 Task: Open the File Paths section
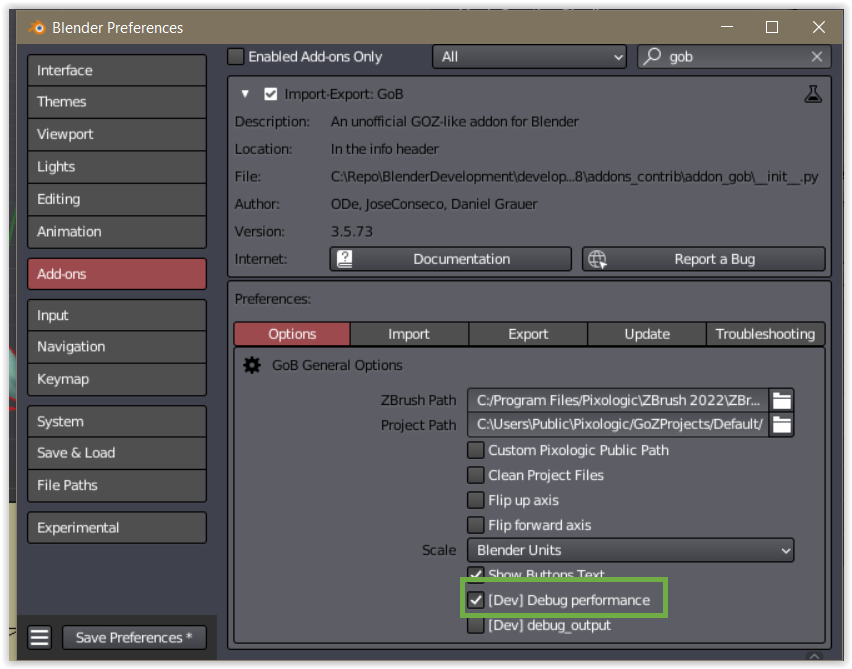pyautogui.click(x=117, y=485)
